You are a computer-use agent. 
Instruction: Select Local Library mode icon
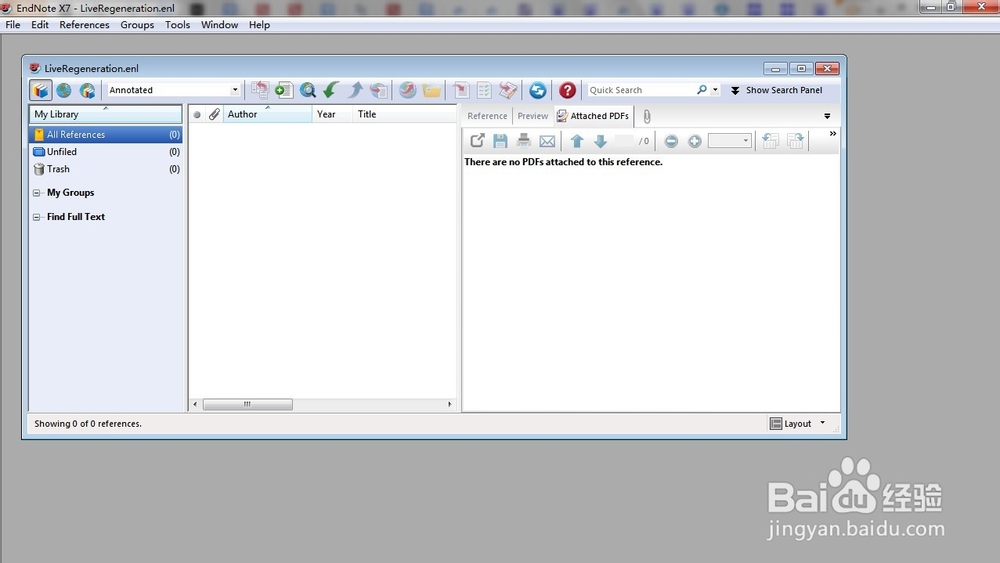pos(41,90)
